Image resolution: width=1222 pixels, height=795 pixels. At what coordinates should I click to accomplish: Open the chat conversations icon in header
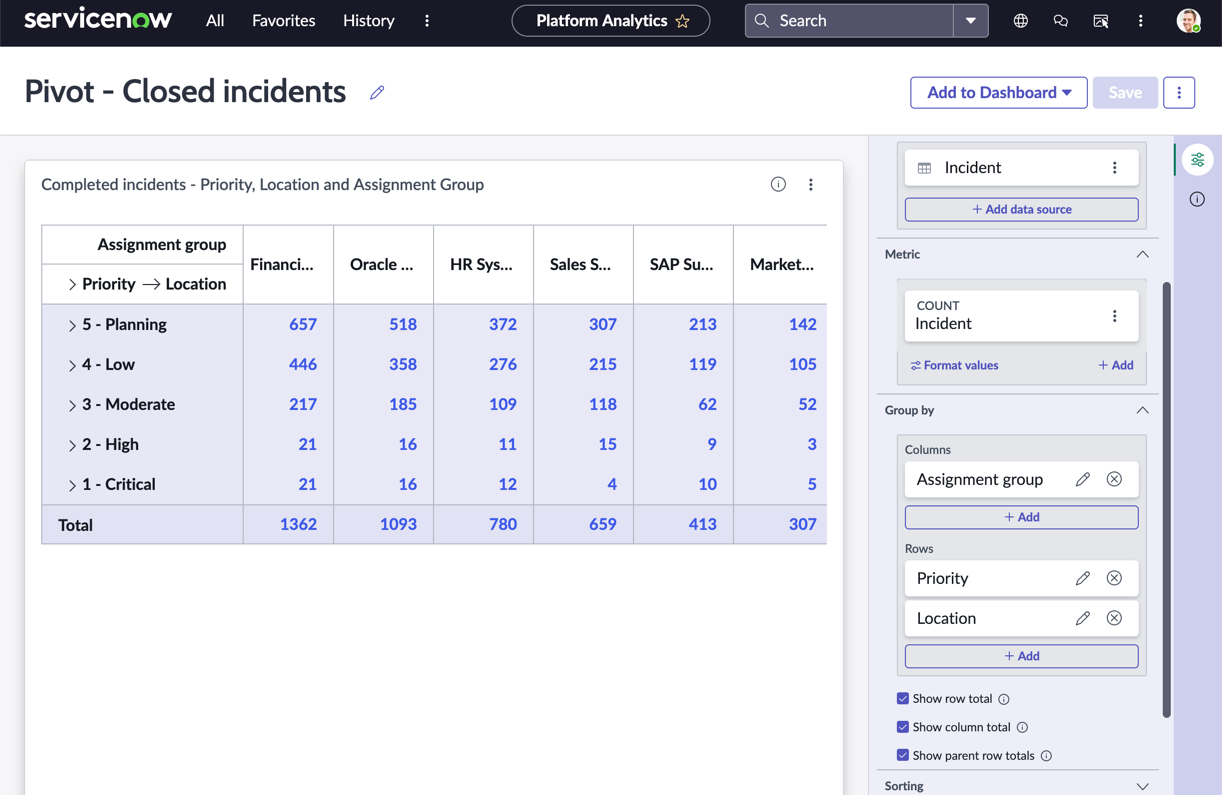click(x=1060, y=20)
